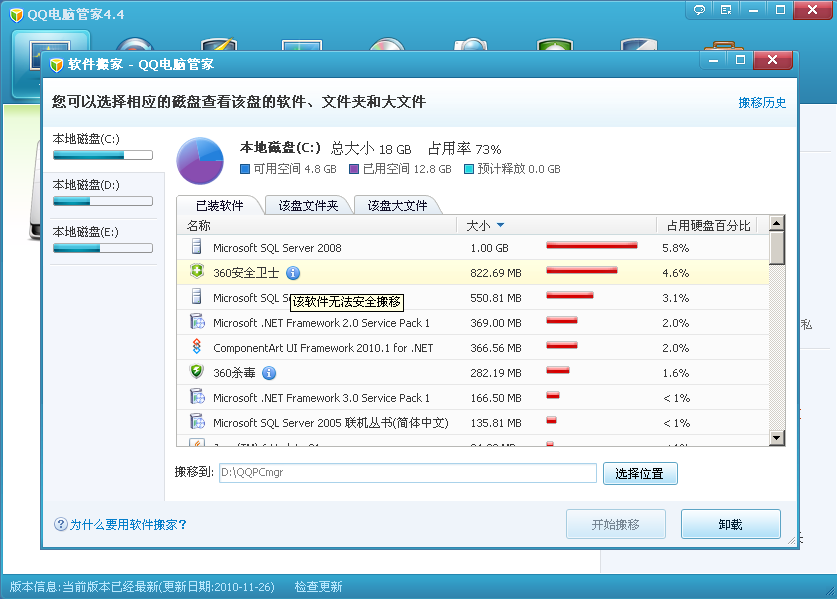Open main window menu icon in title bar
This screenshot has width=837, height=599.
[x=726, y=10]
